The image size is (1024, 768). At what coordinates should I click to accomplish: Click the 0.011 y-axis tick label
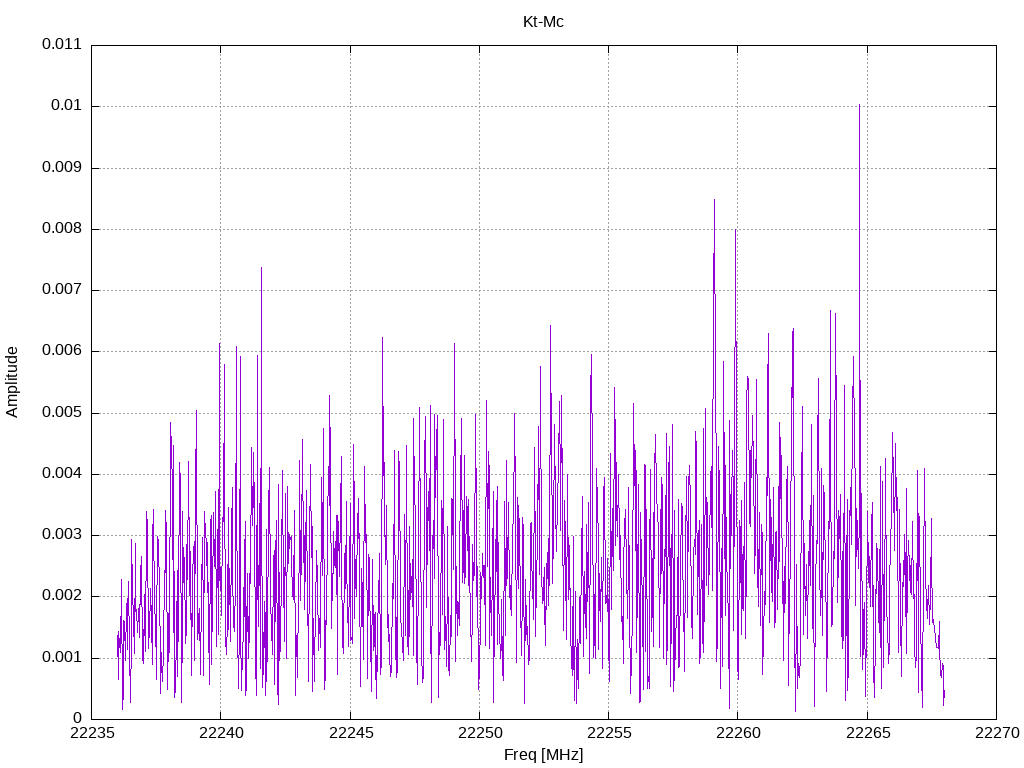coord(62,44)
